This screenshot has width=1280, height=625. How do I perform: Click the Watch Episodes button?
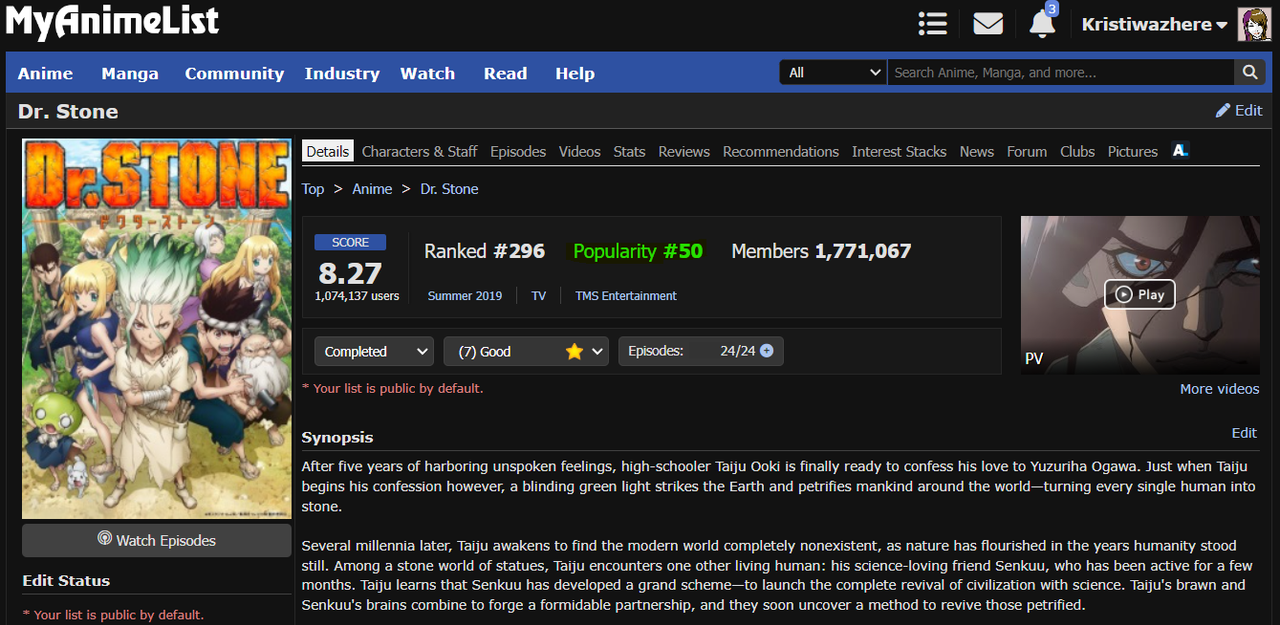pyautogui.click(x=157, y=540)
